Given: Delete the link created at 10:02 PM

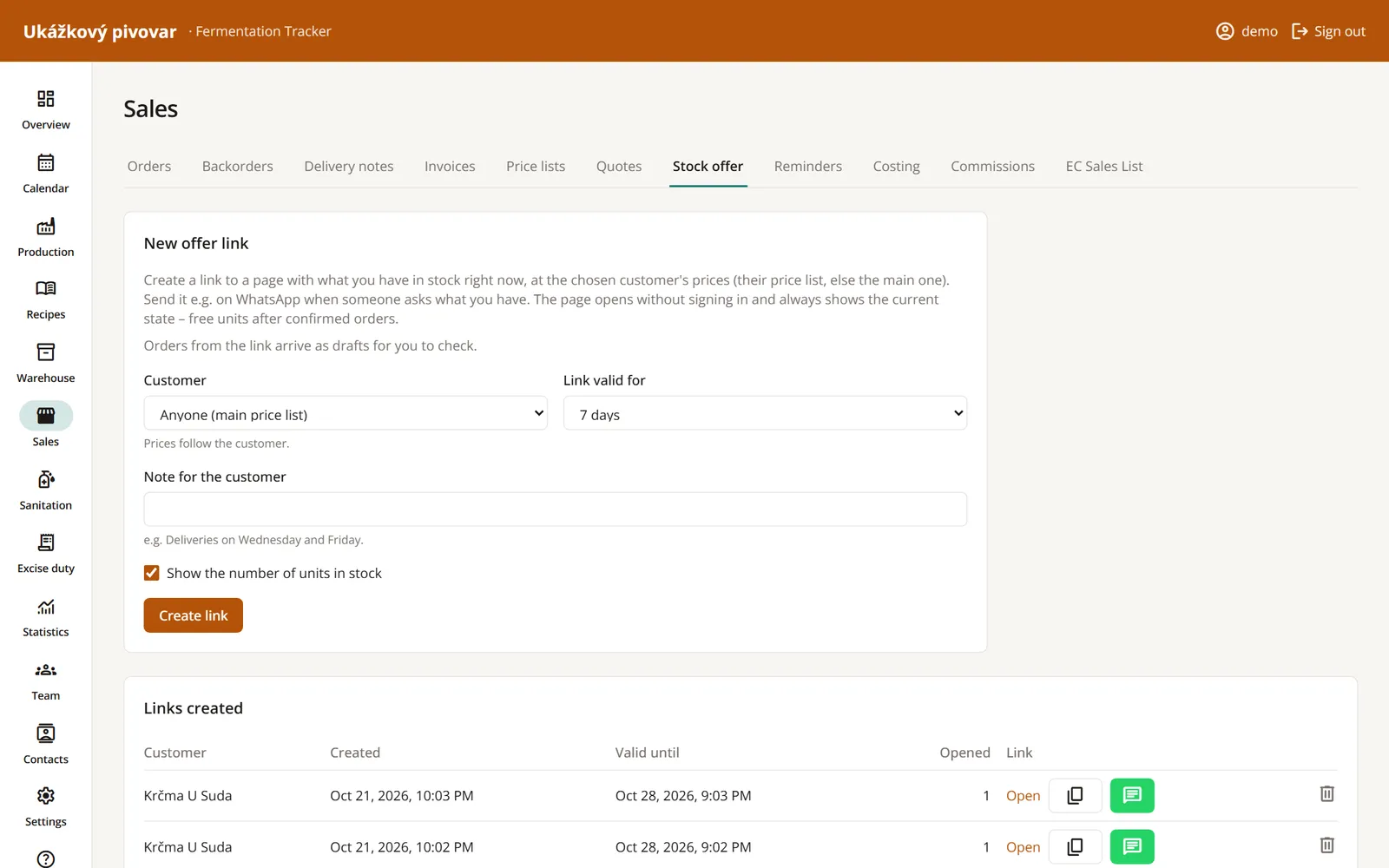Looking at the screenshot, I should coord(1326,845).
